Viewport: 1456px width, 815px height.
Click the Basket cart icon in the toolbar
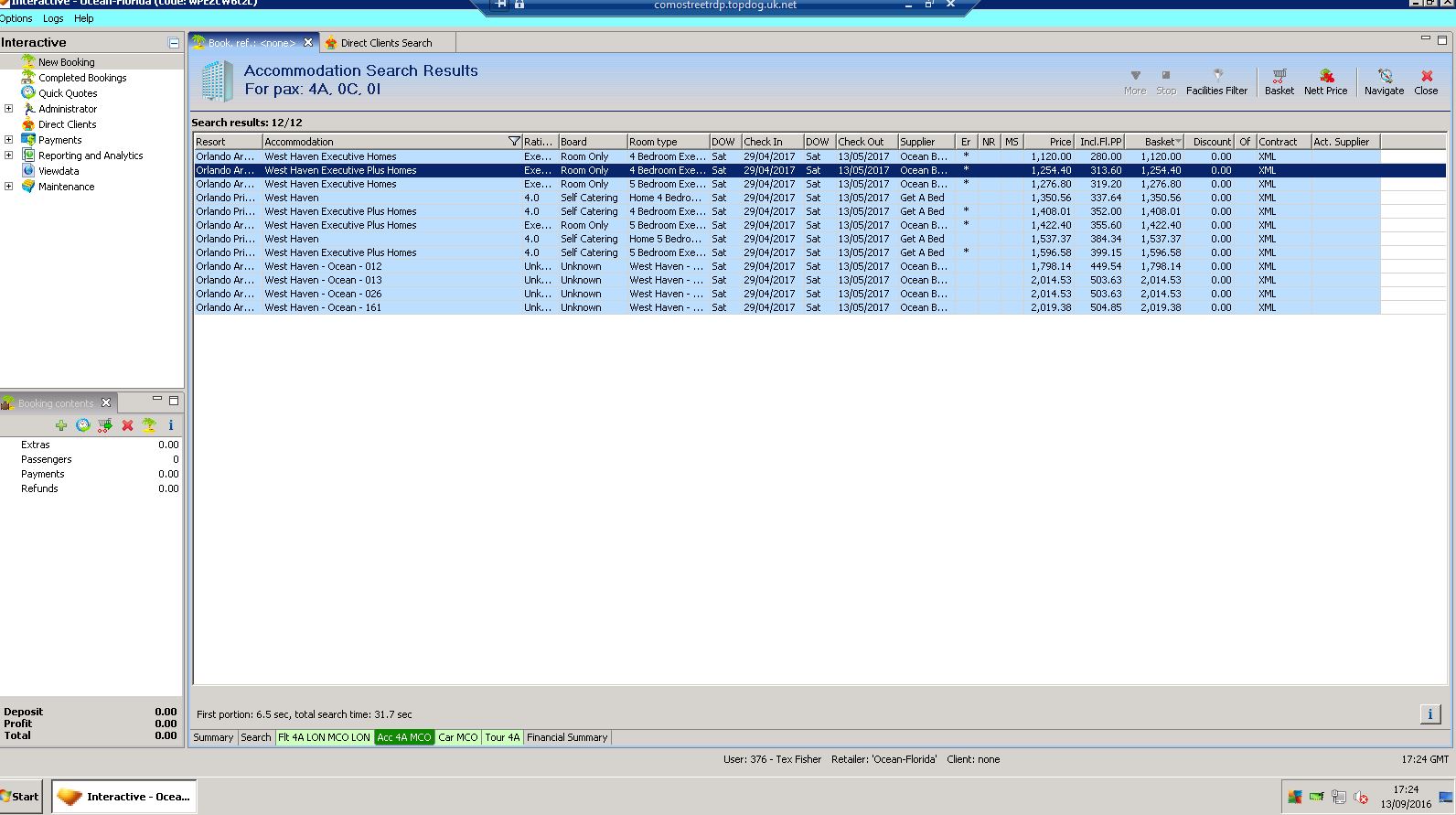point(1279,76)
